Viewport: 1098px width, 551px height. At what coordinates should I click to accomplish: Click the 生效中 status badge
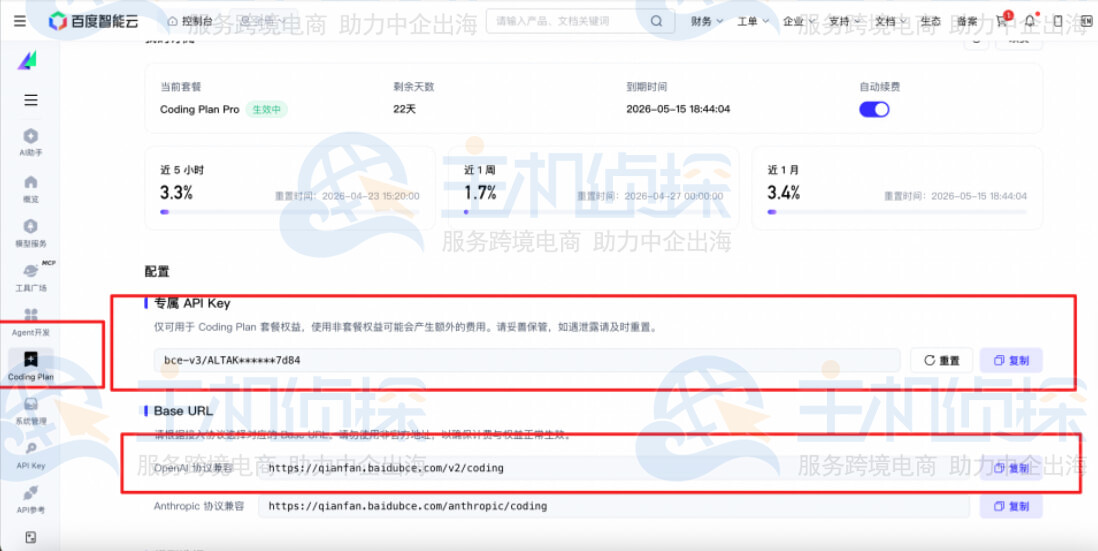pos(266,110)
